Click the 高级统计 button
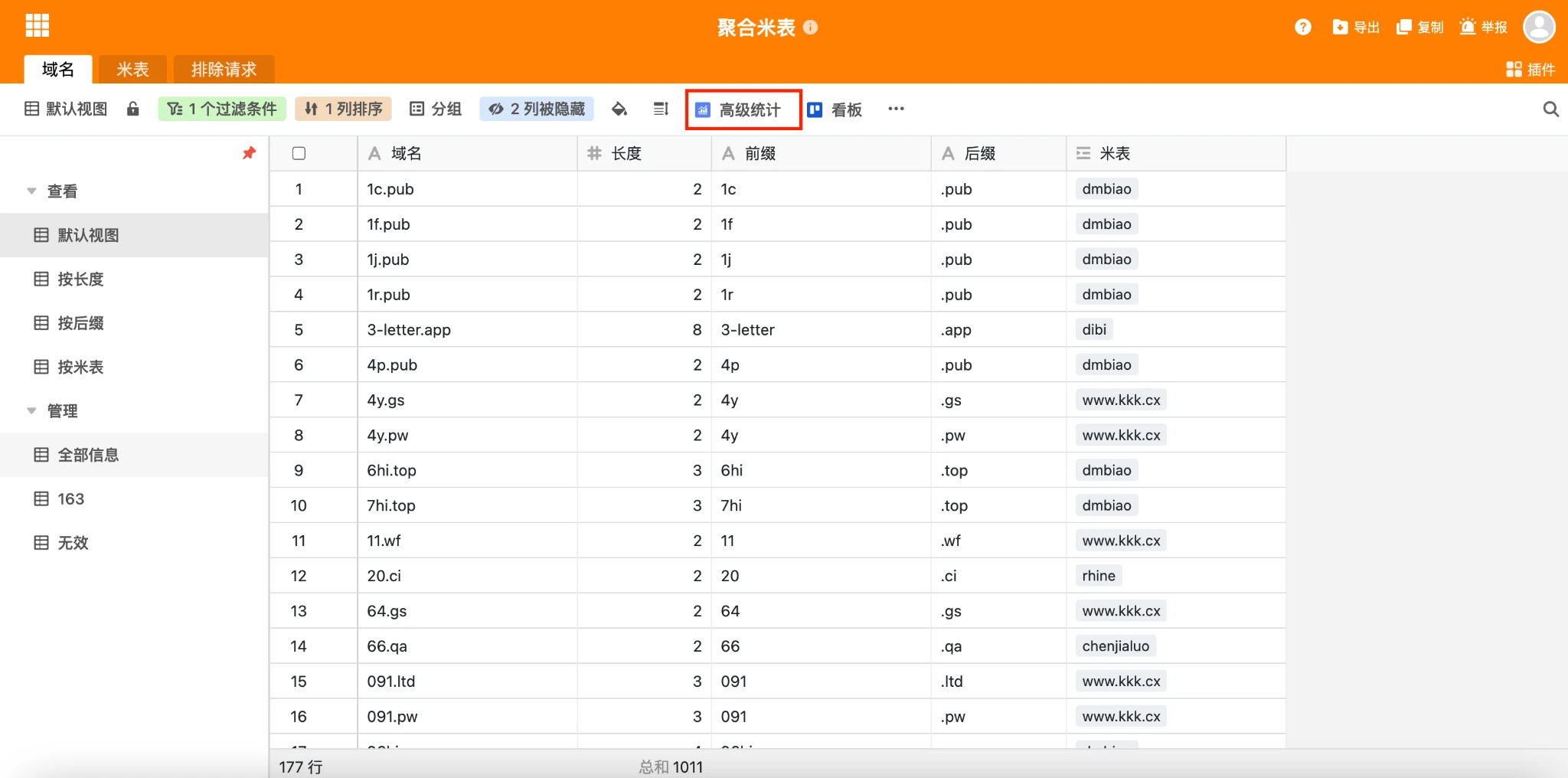Image resolution: width=1568 pixels, height=778 pixels. 742,110
